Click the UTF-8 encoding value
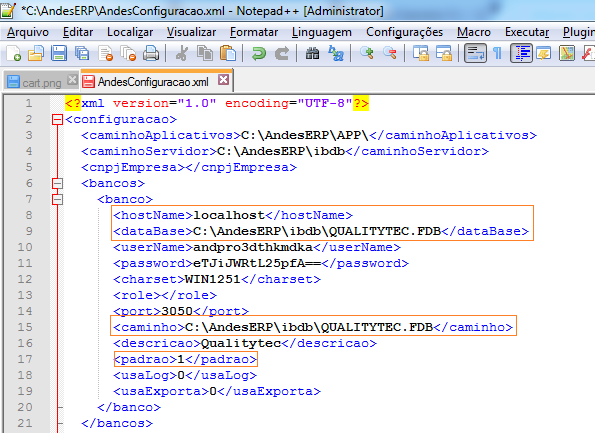The width and height of the screenshot is (596, 433). pyautogui.click(x=325, y=103)
